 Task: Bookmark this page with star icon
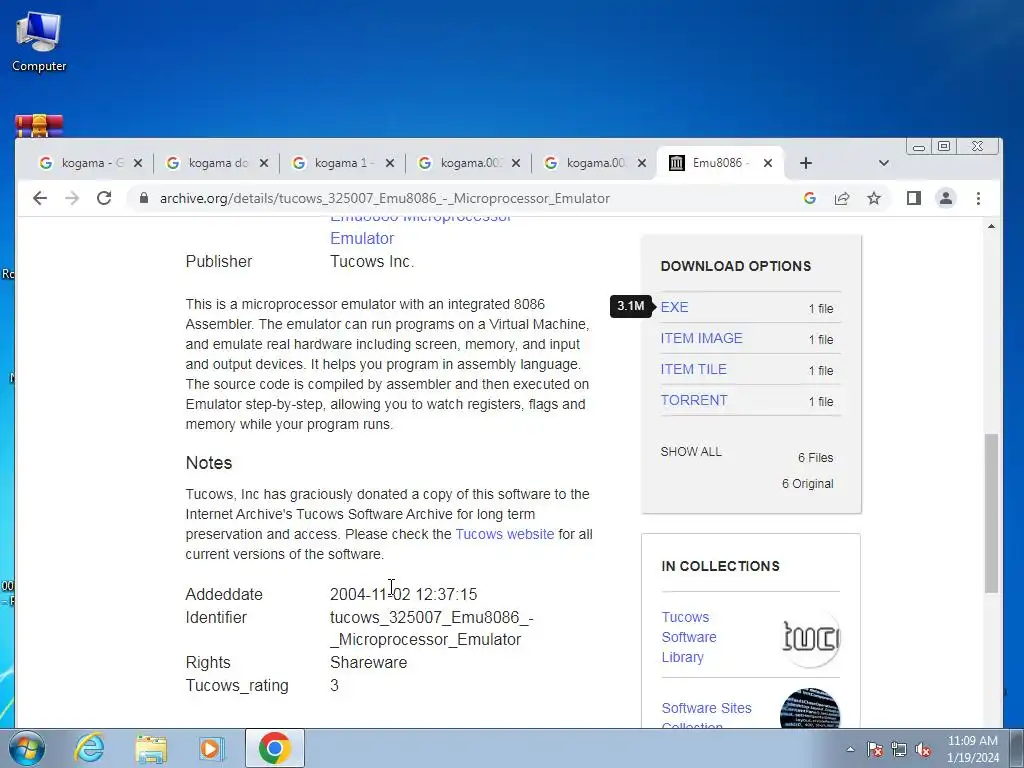(x=874, y=198)
